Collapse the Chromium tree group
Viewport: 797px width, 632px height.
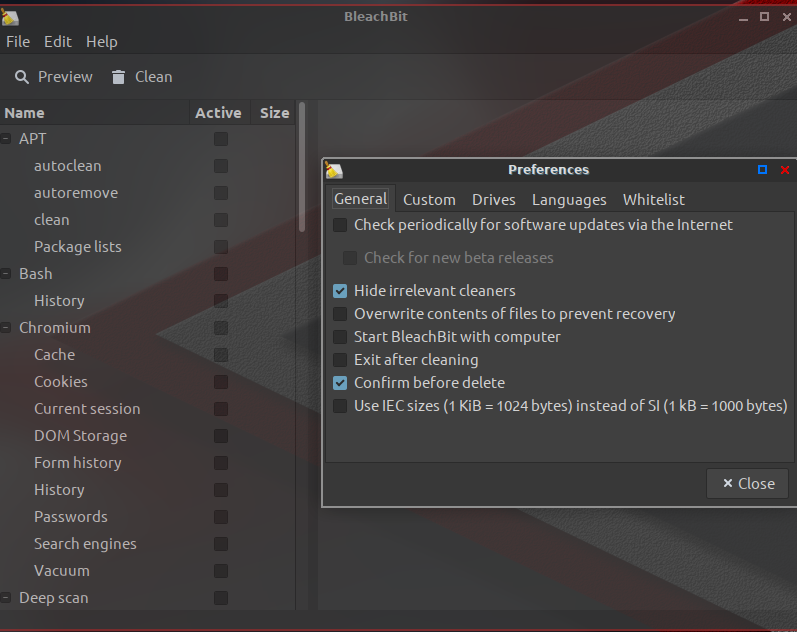pos(6,327)
